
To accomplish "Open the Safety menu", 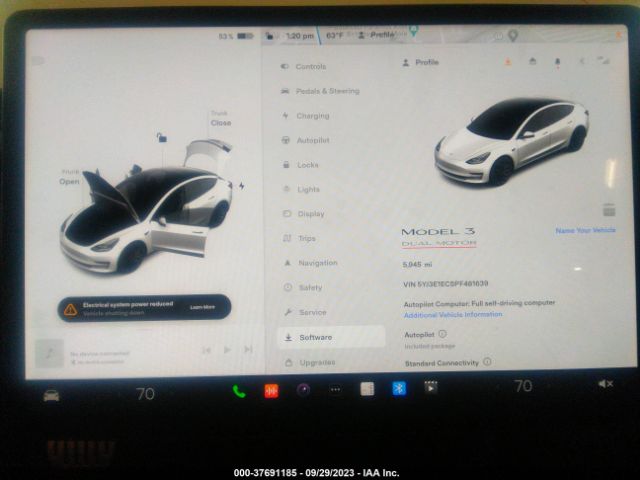I will point(303,288).
